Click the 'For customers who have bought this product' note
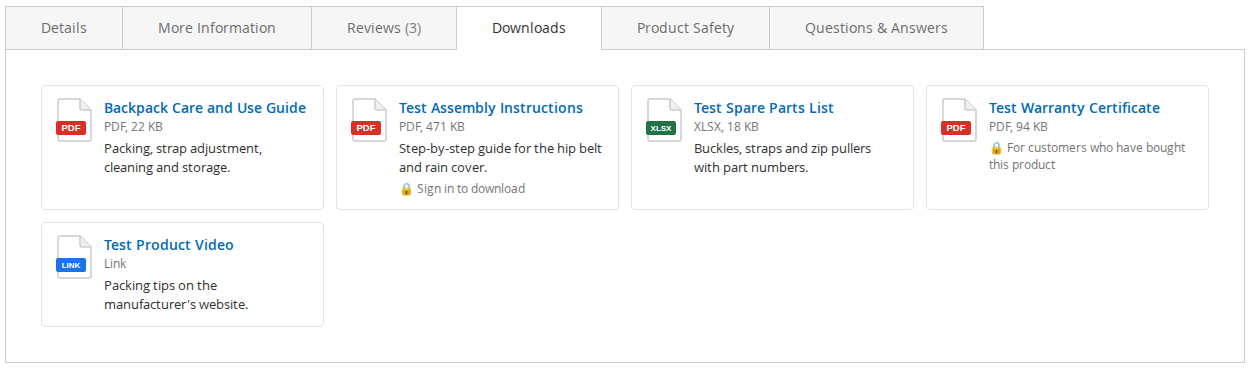The height and width of the screenshot is (368, 1250). click(x=1087, y=156)
